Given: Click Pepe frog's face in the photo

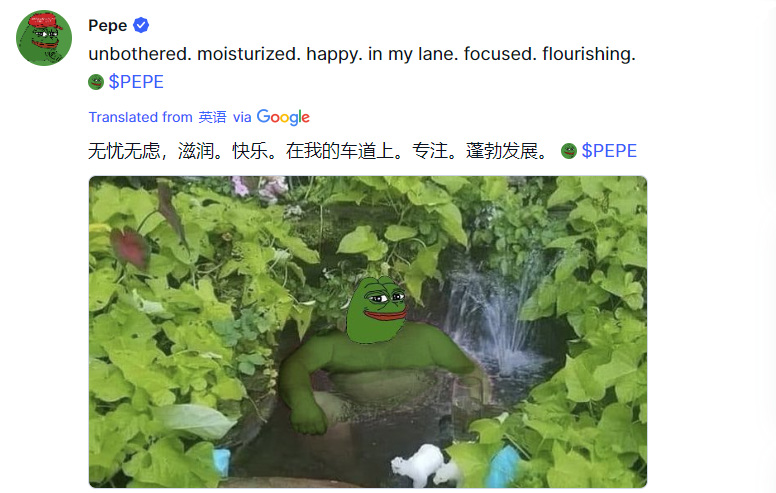Looking at the screenshot, I should (x=377, y=309).
